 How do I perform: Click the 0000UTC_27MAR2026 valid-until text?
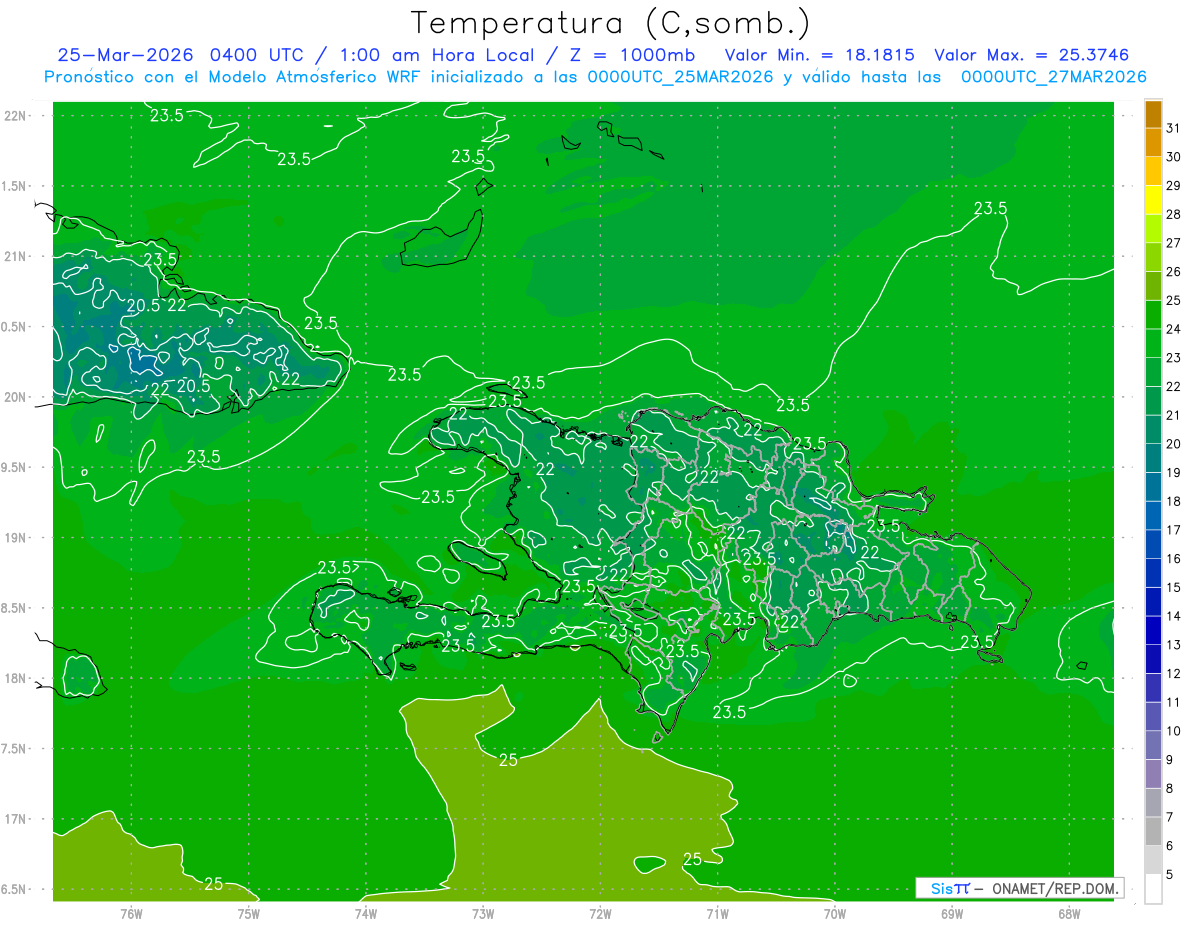pos(1053,77)
